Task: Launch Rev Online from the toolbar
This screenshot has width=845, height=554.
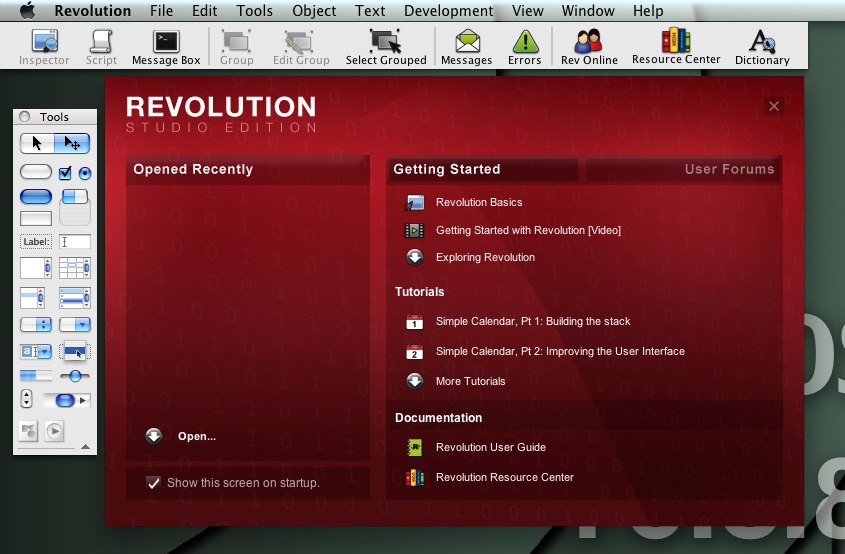Action: (x=588, y=46)
